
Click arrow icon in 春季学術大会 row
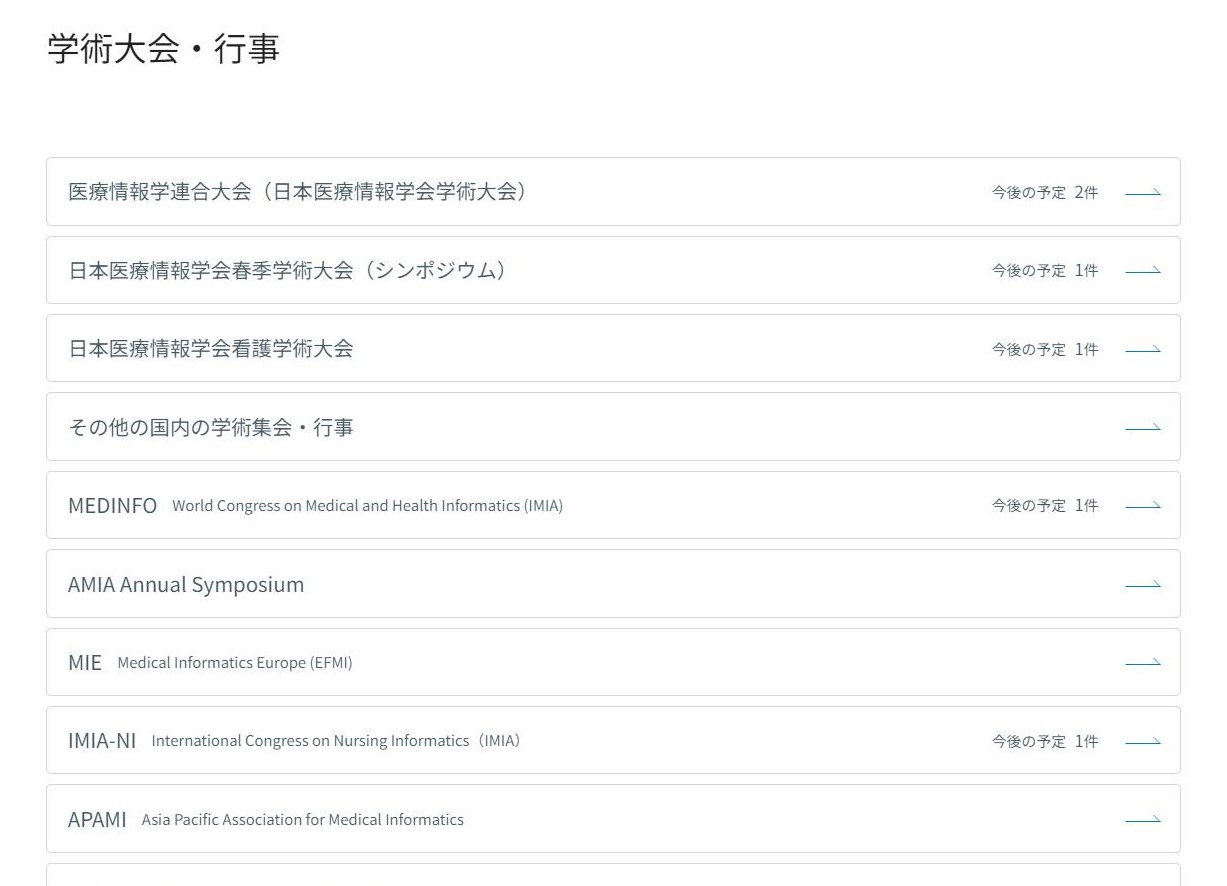[1143, 270]
